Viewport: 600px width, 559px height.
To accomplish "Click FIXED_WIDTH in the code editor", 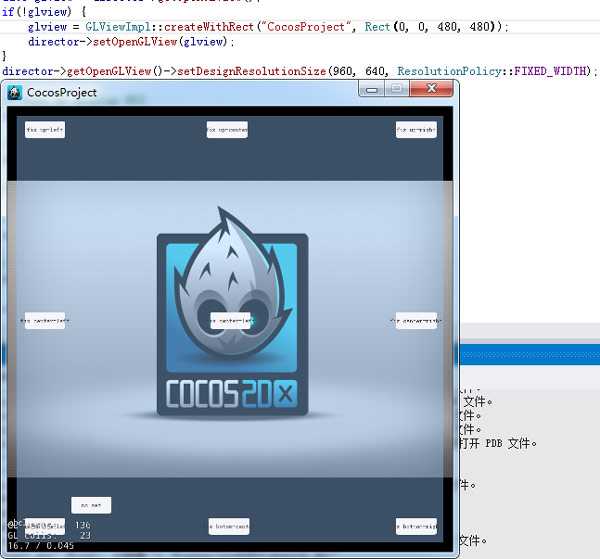I will tap(550, 71).
